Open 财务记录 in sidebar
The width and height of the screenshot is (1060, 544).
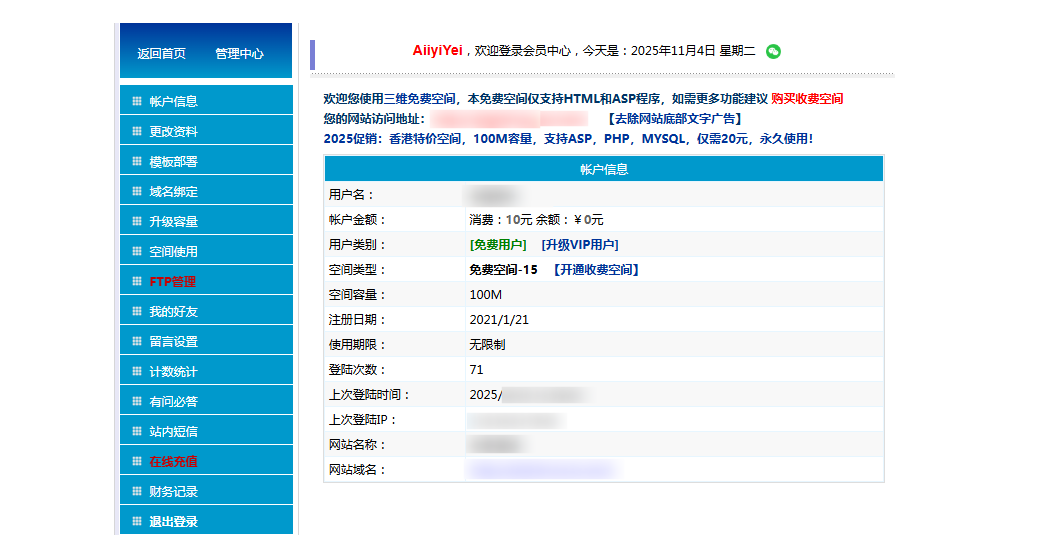(174, 491)
